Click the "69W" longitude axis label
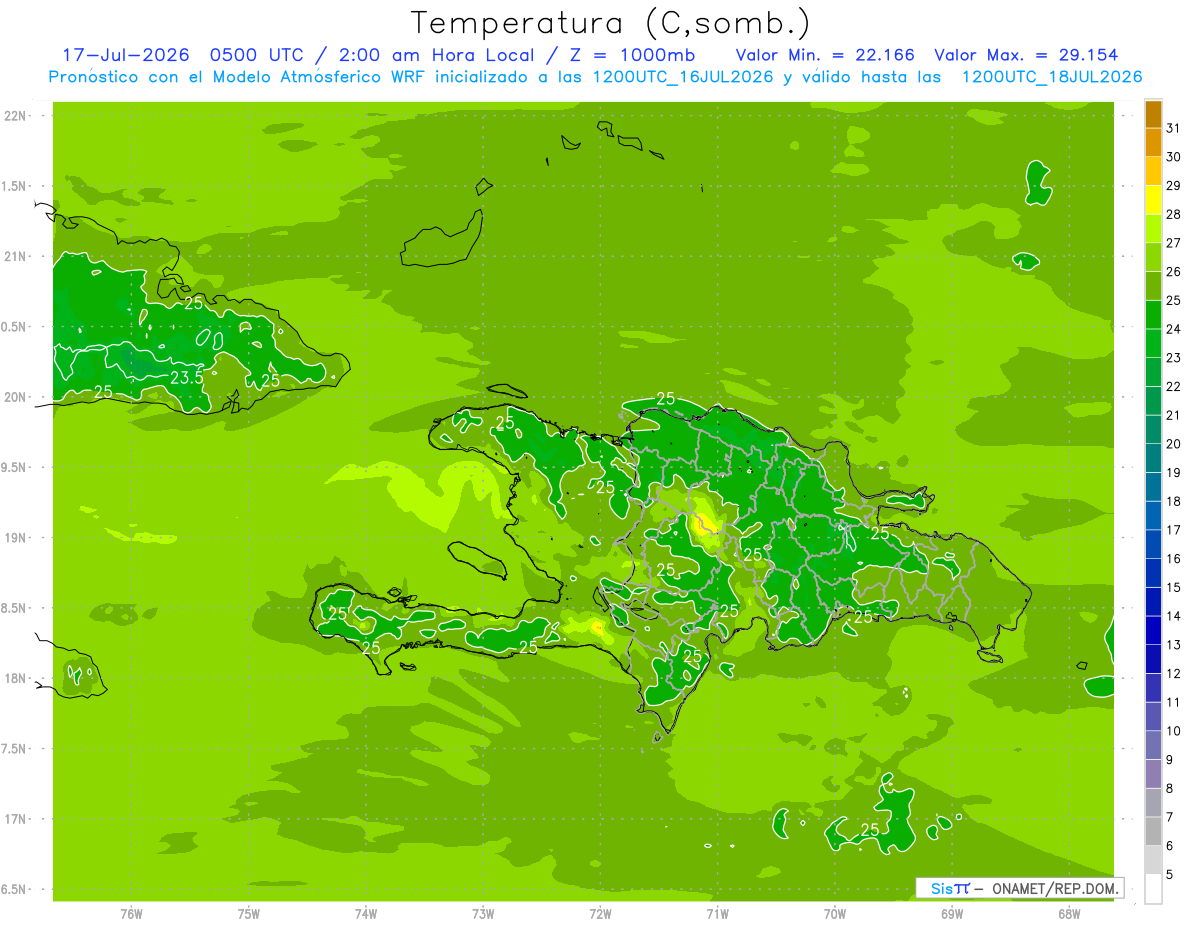1200x927 pixels. pyautogui.click(x=952, y=914)
